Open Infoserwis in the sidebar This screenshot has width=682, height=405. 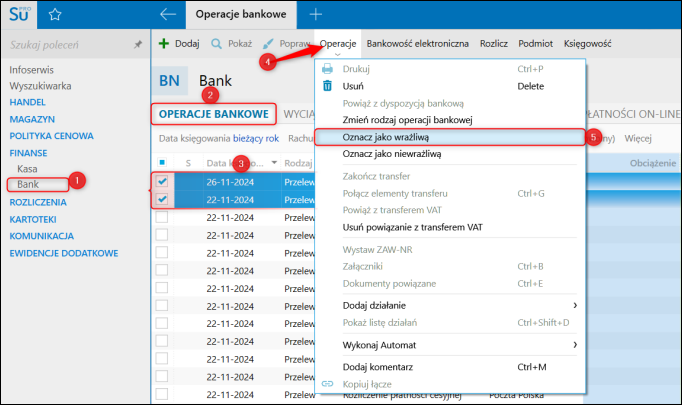(x=31, y=70)
